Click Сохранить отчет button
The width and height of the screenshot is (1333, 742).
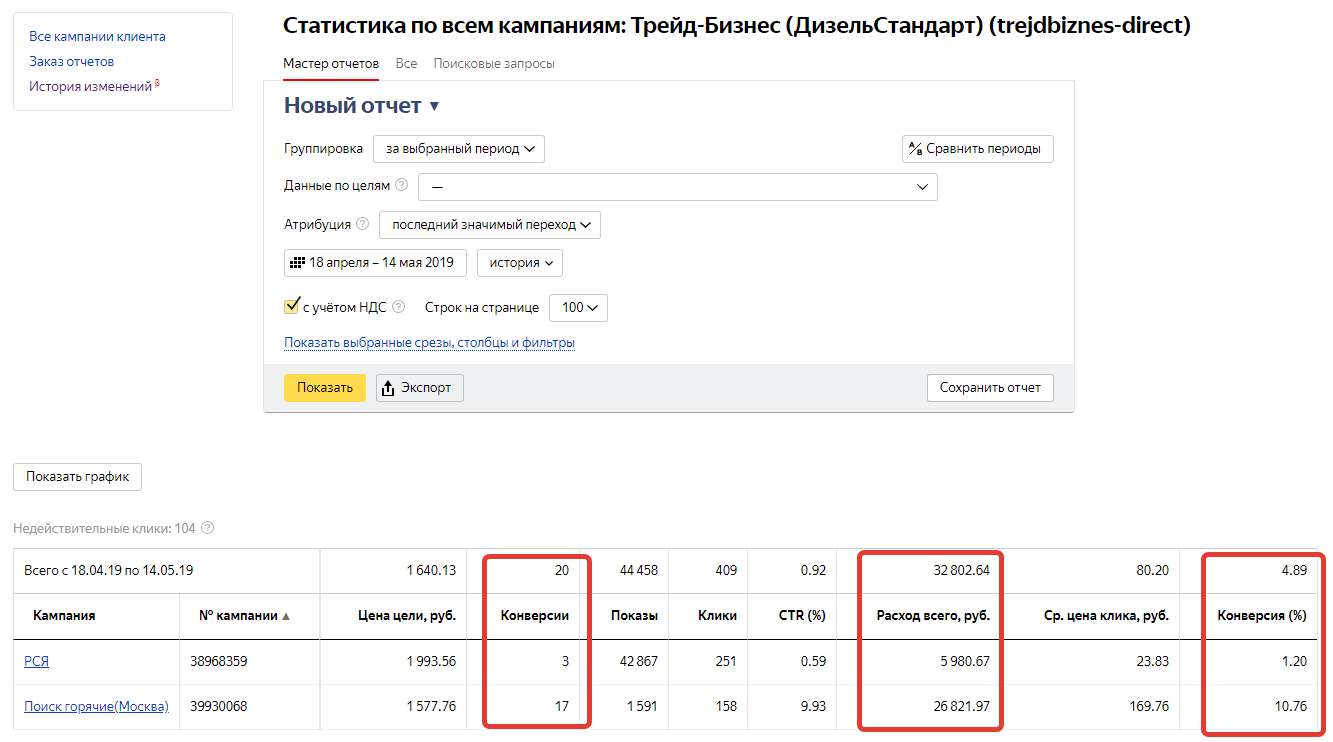(x=990, y=388)
